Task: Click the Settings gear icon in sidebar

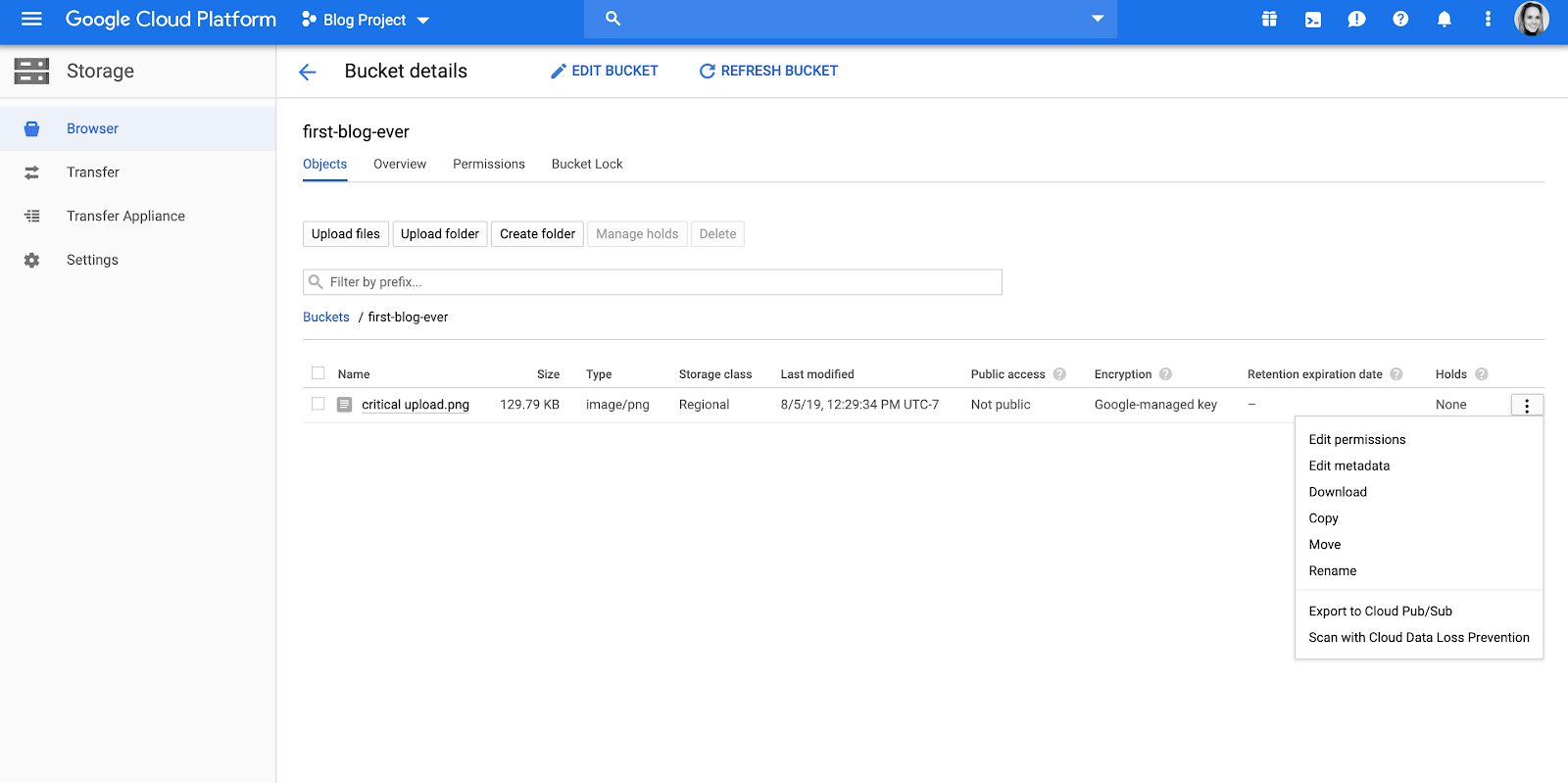Action: (x=31, y=260)
